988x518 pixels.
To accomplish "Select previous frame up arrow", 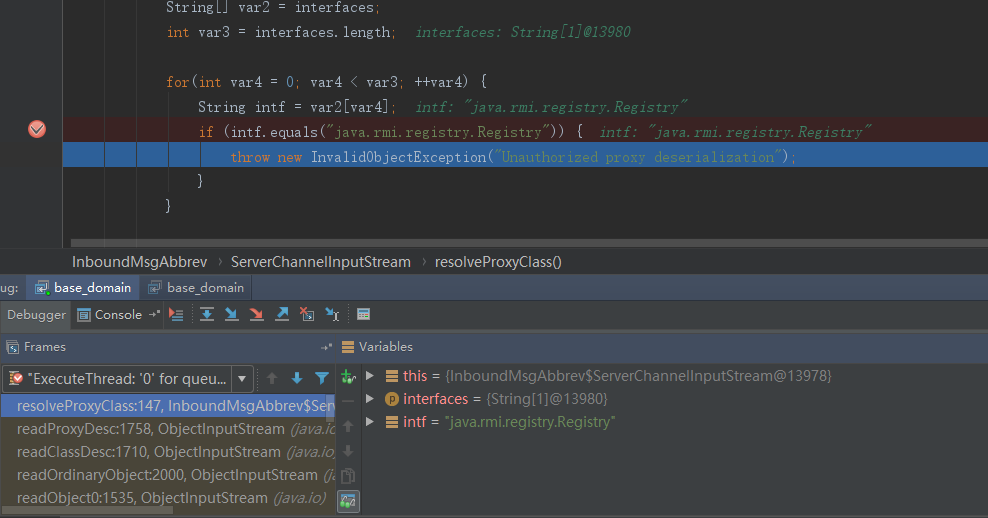I will point(272,378).
